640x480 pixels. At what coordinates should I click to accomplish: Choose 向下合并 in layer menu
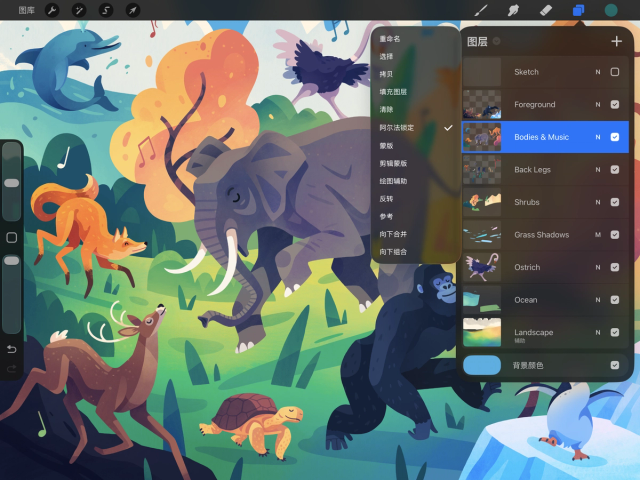(393, 234)
